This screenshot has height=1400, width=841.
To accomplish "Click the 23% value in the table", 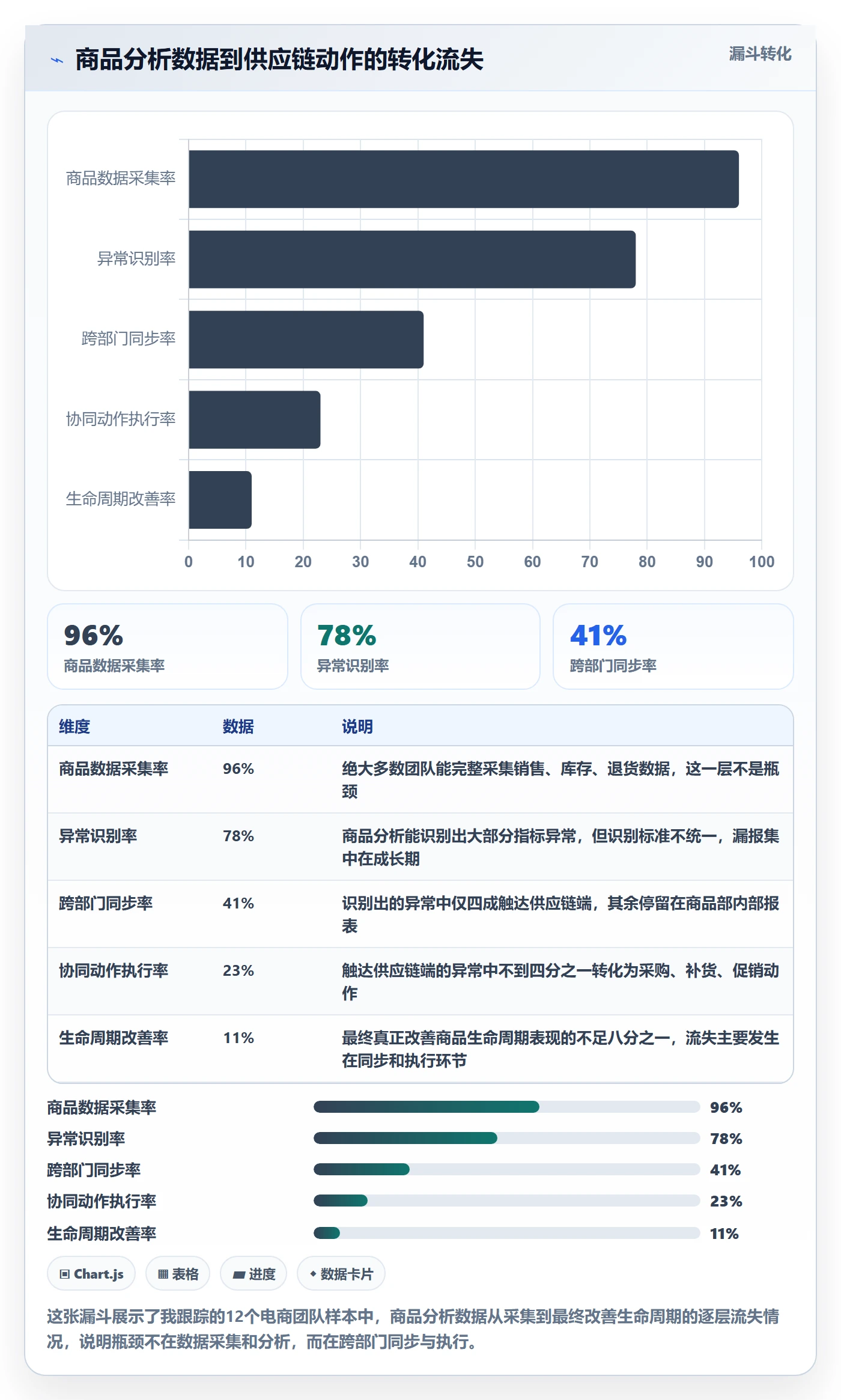I will pyautogui.click(x=238, y=970).
